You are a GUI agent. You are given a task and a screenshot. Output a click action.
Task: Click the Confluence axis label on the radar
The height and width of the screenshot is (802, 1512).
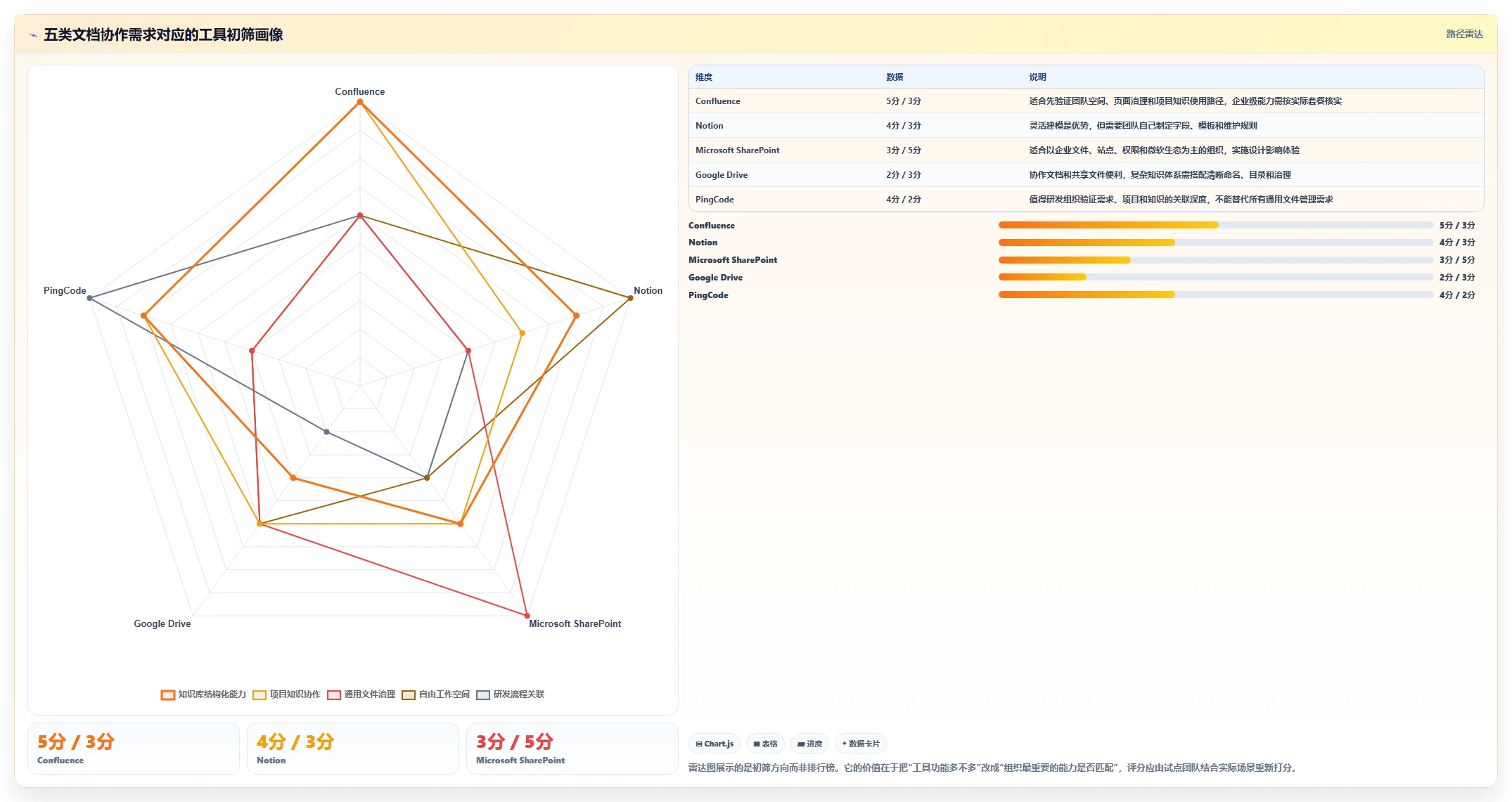(x=359, y=91)
